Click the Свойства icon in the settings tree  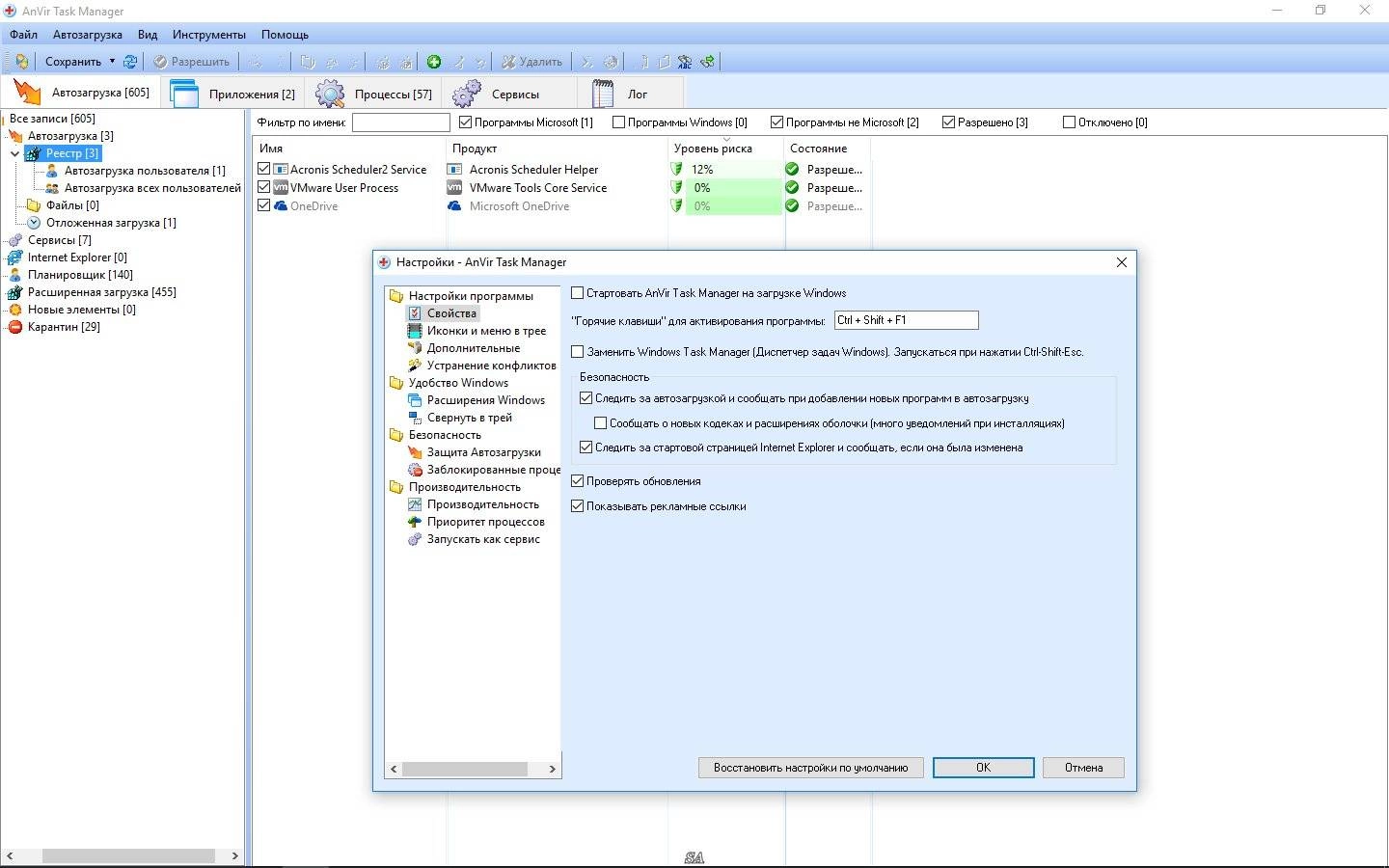pos(415,313)
